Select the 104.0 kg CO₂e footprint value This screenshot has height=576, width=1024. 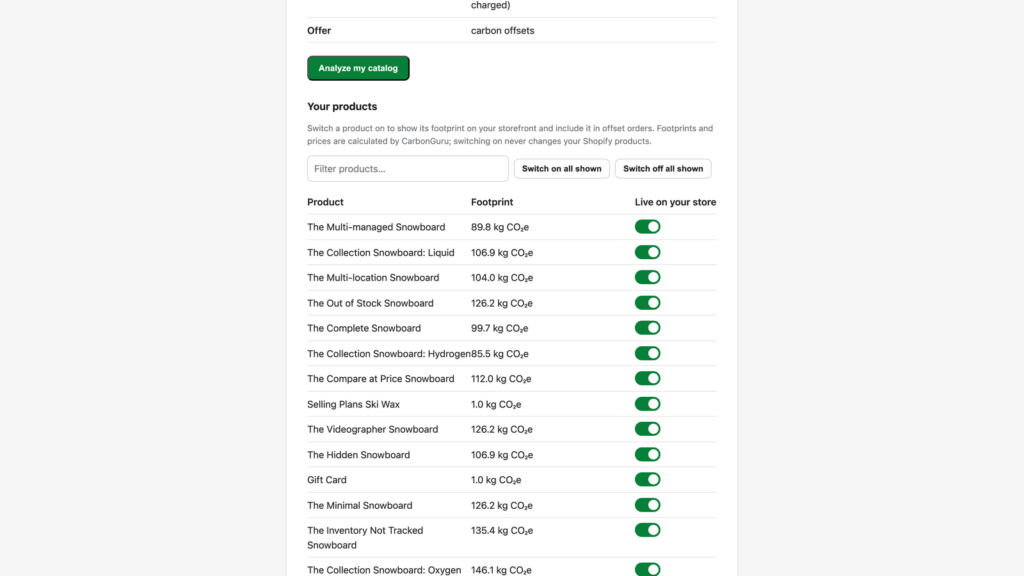(x=502, y=278)
